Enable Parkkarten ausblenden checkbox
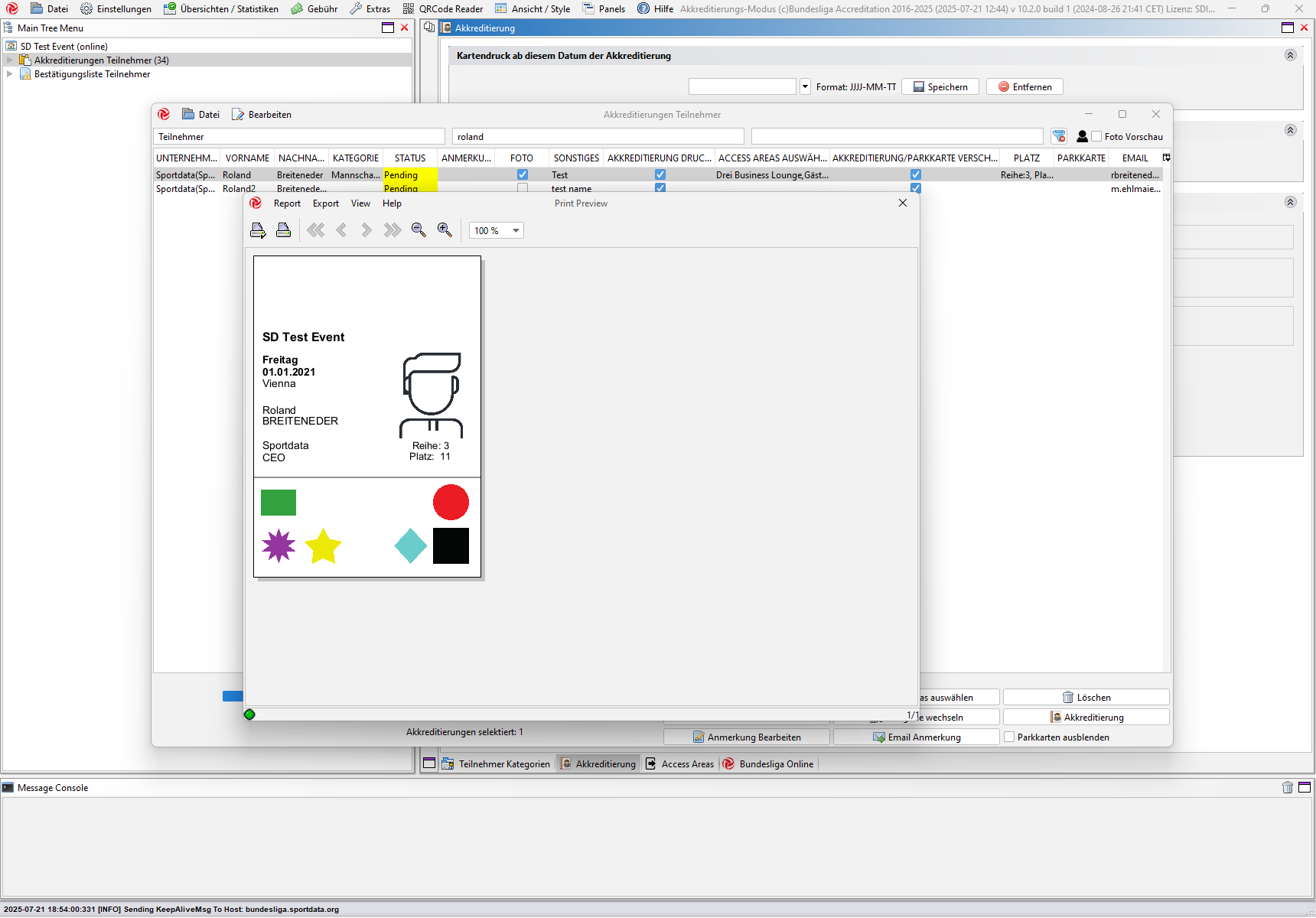 click(1009, 737)
